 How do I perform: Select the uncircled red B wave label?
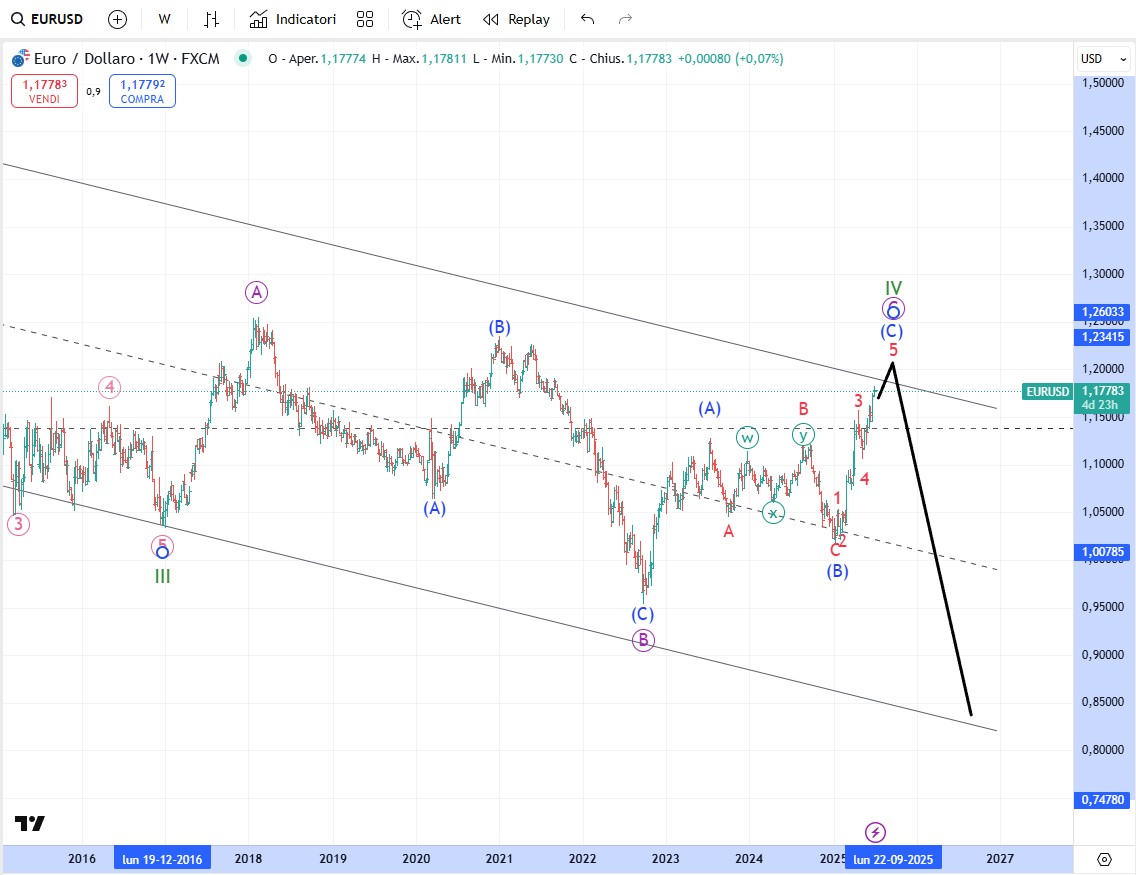pos(803,409)
